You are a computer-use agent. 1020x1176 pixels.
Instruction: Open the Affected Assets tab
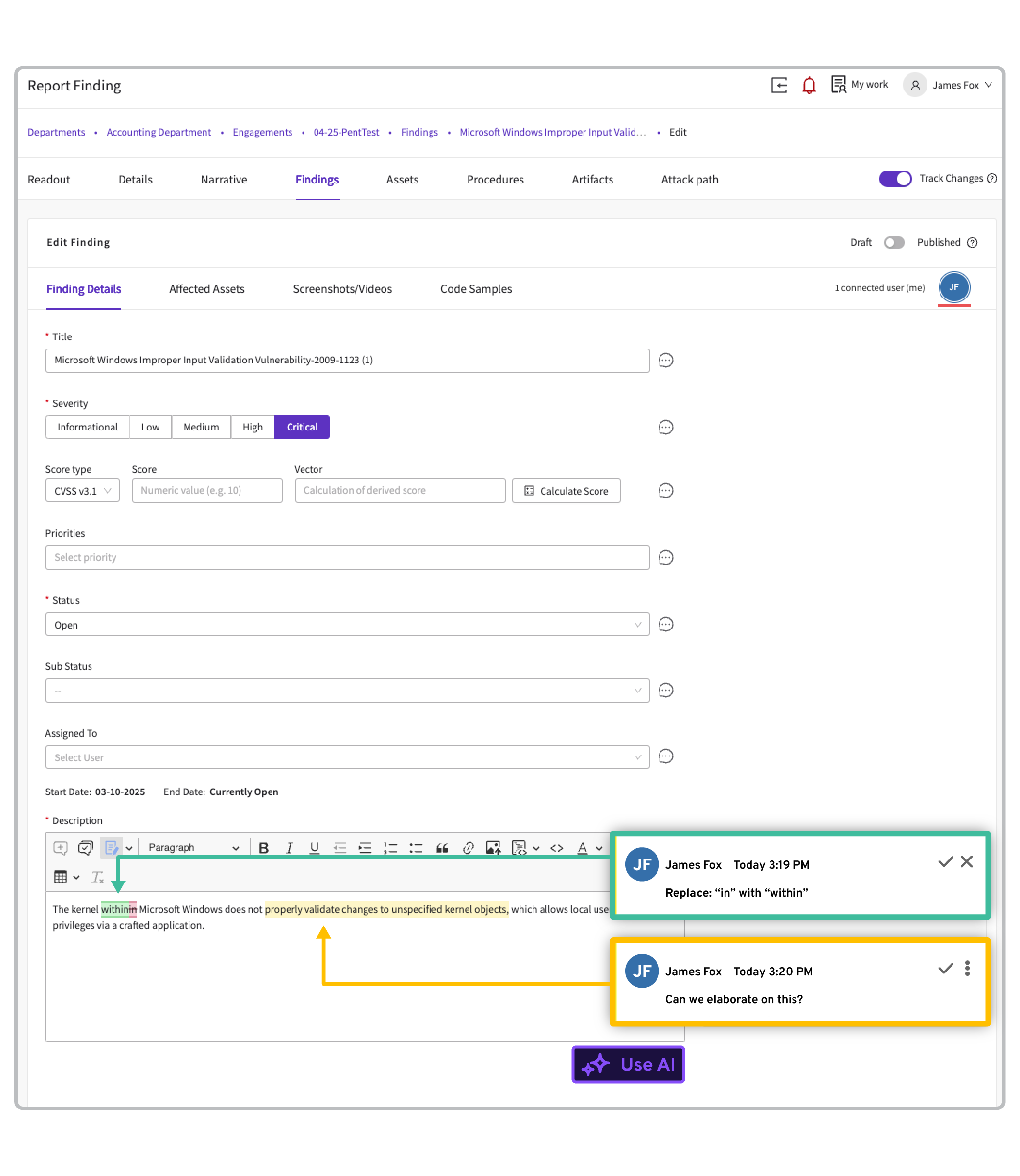coord(206,289)
